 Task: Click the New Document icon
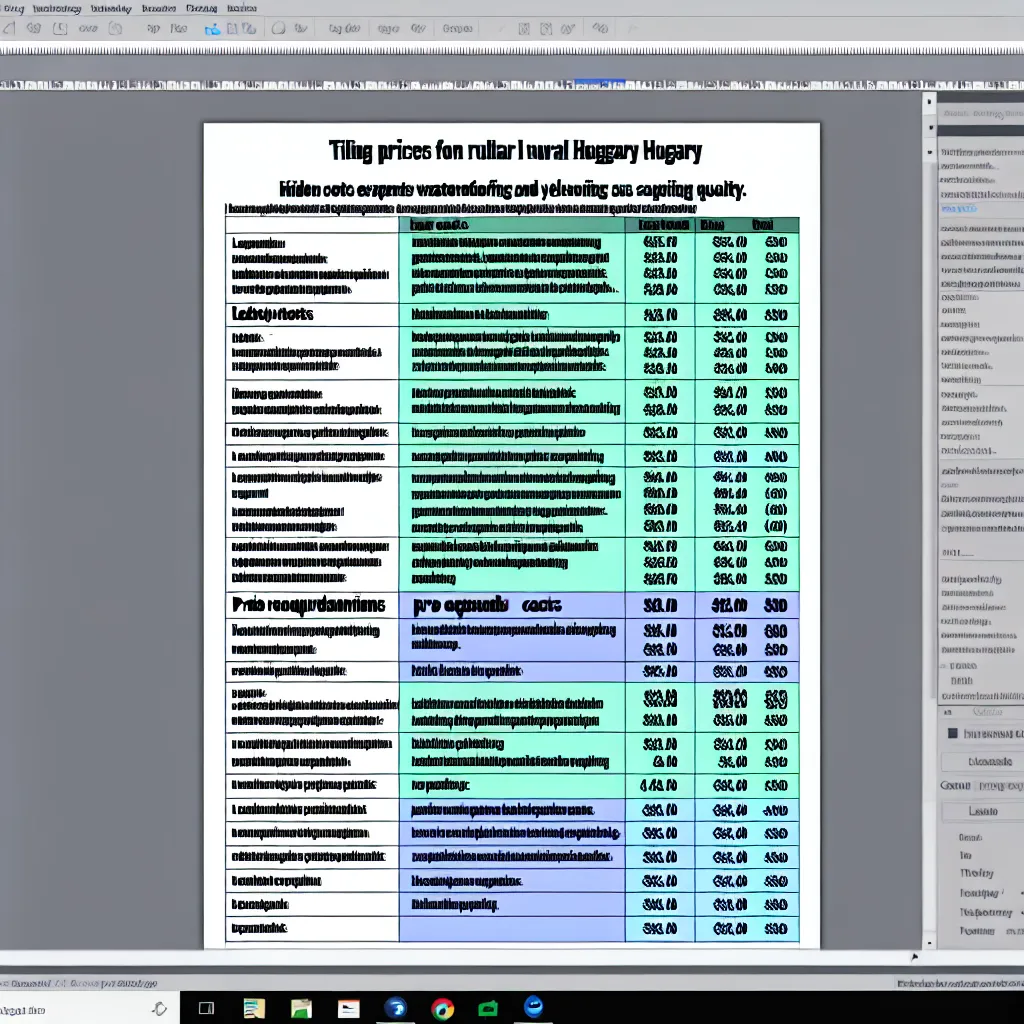click(8, 28)
